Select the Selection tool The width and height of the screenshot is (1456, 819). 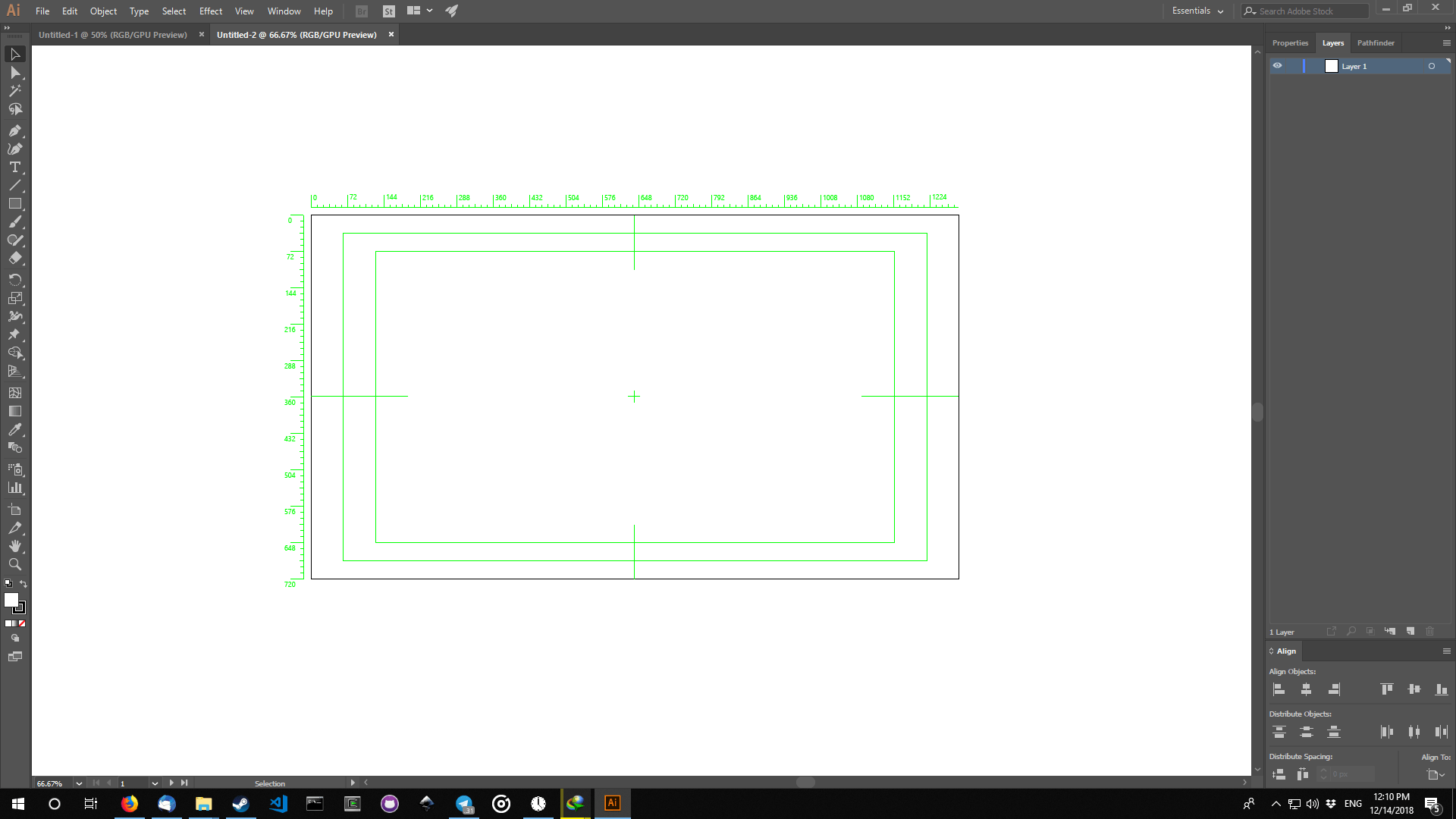pos(15,54)
